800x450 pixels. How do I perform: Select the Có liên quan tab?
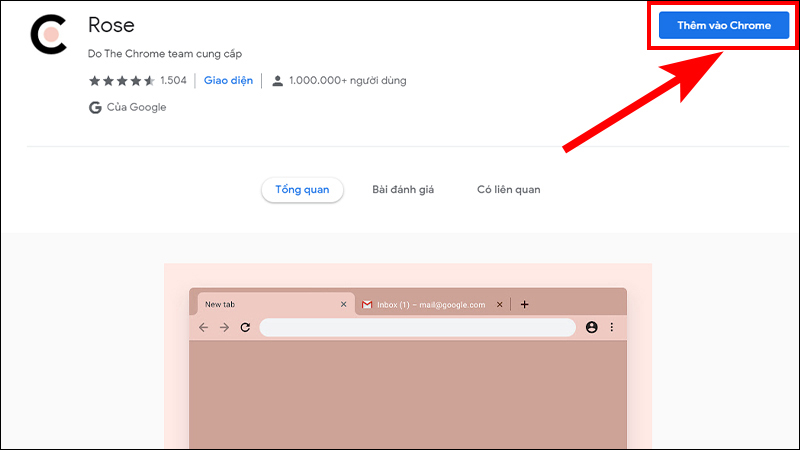509,190
